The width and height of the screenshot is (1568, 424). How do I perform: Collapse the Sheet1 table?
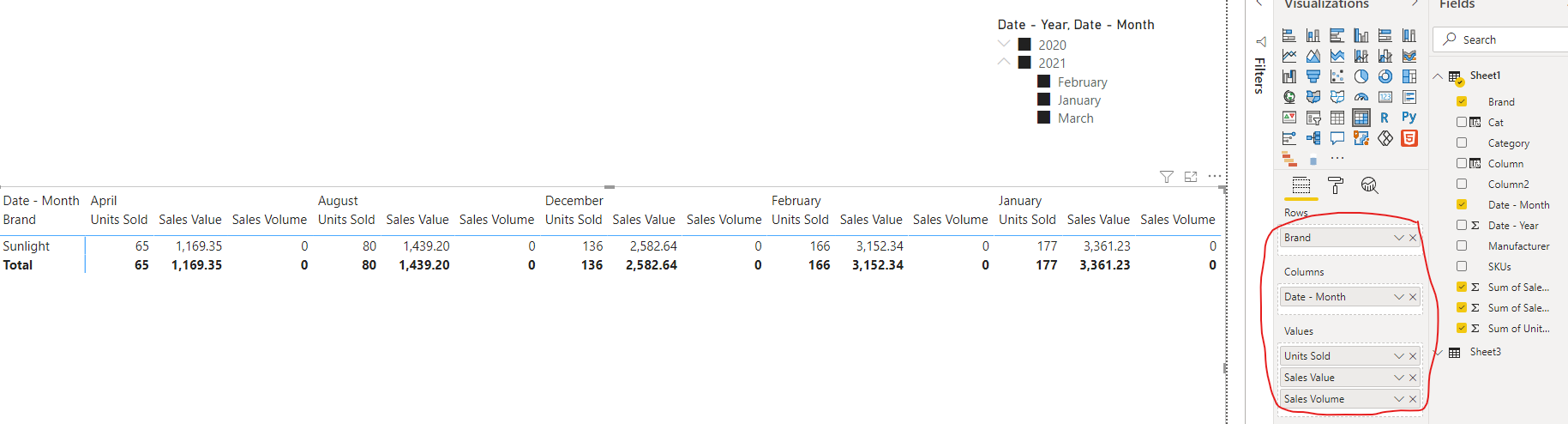(x=1438, y=76)
